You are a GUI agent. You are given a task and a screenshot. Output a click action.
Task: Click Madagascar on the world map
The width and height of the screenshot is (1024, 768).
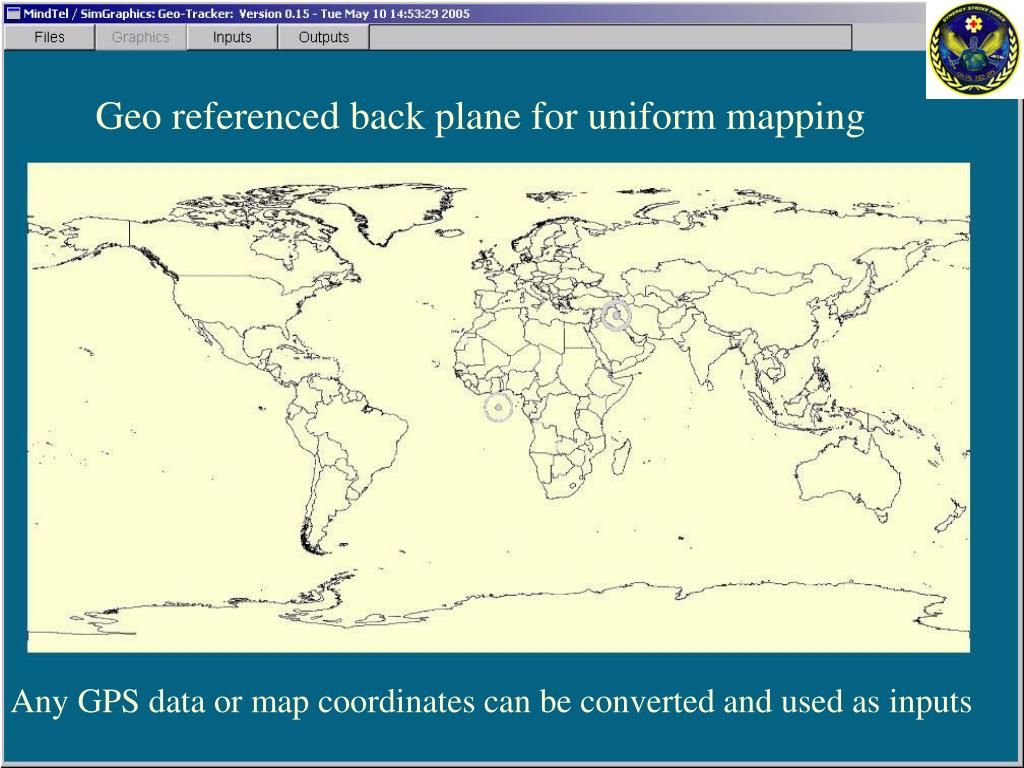[x=621, y=456]
